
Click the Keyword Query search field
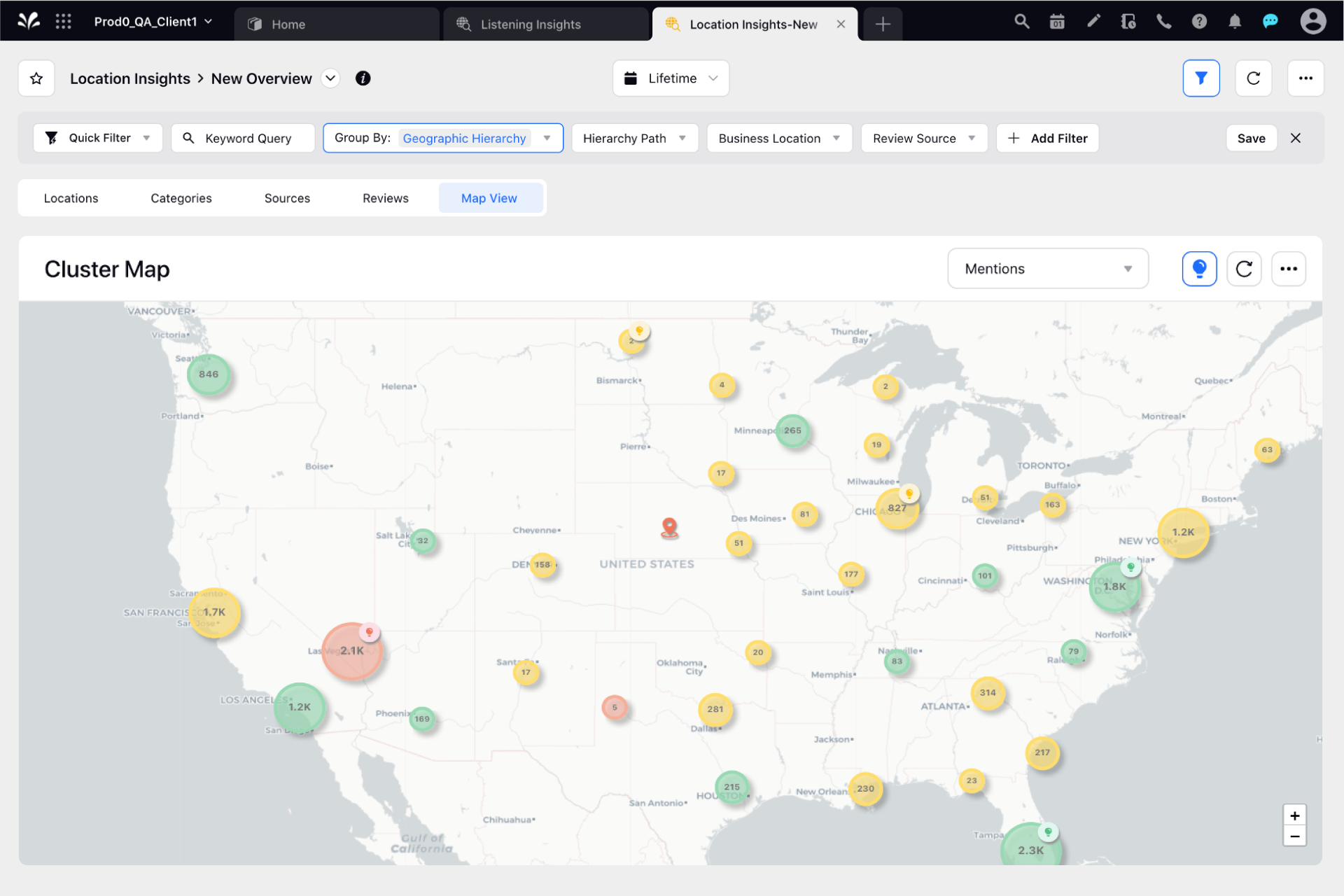(x=244, y=139)
